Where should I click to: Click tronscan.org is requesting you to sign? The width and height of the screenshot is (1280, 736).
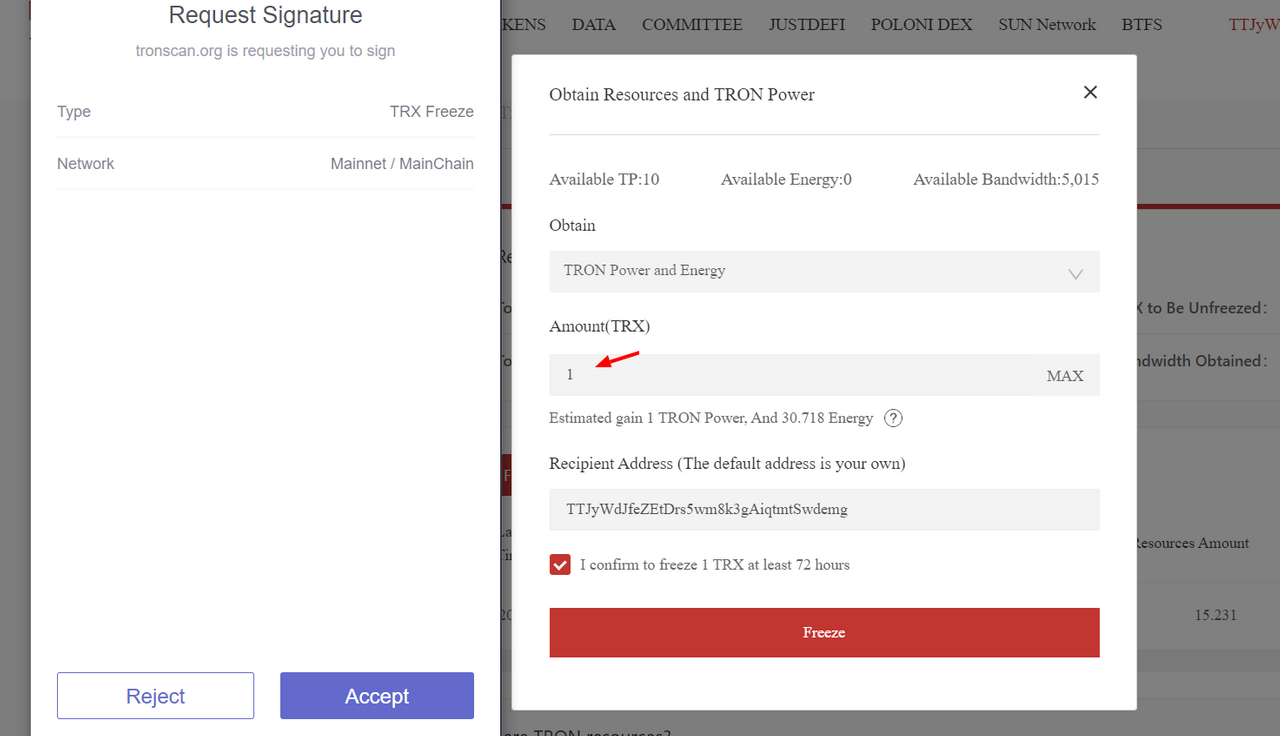265,51
